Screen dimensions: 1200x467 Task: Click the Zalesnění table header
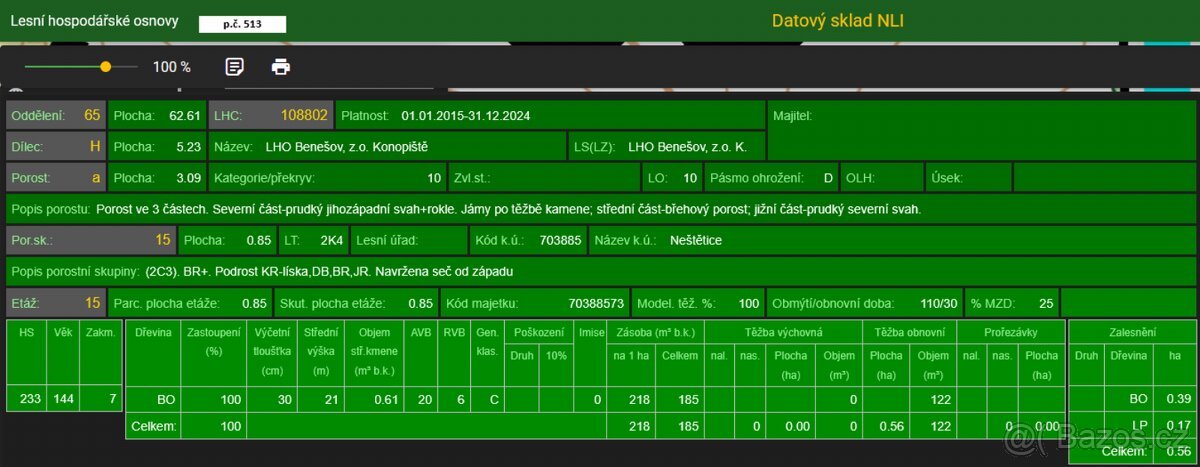click(x=1133, y=331)
